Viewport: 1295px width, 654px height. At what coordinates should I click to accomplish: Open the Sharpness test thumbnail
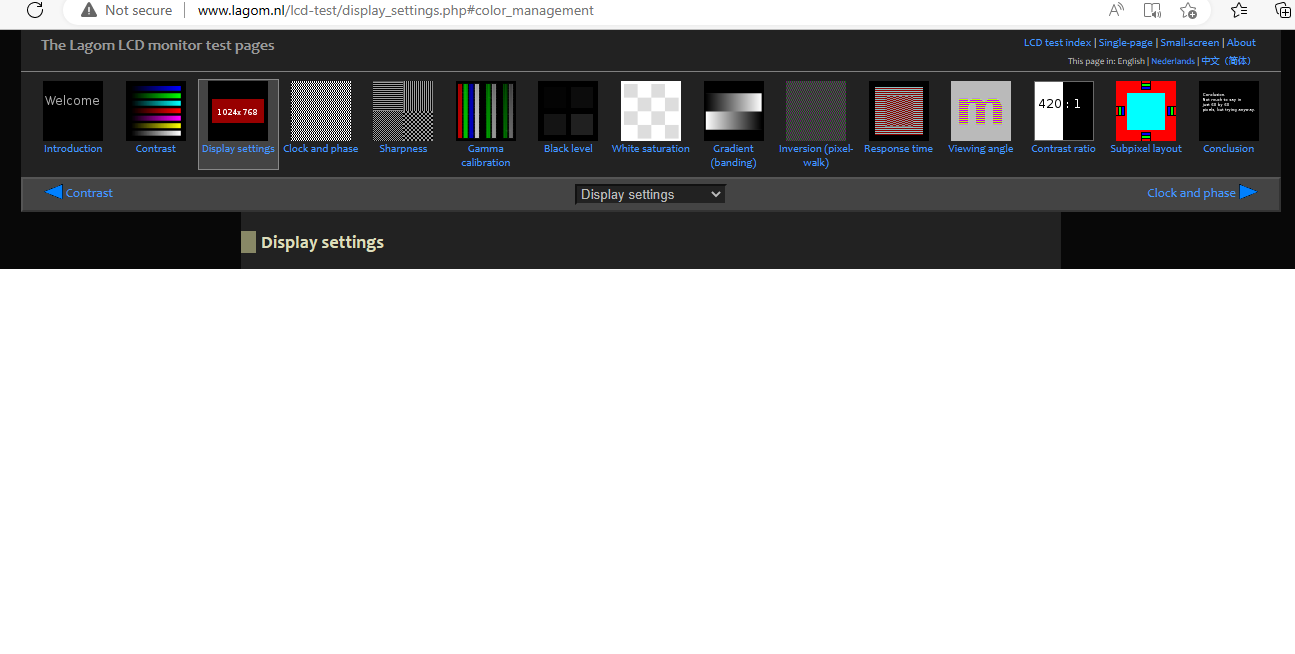pyautogui.click(x=403, y=111)
